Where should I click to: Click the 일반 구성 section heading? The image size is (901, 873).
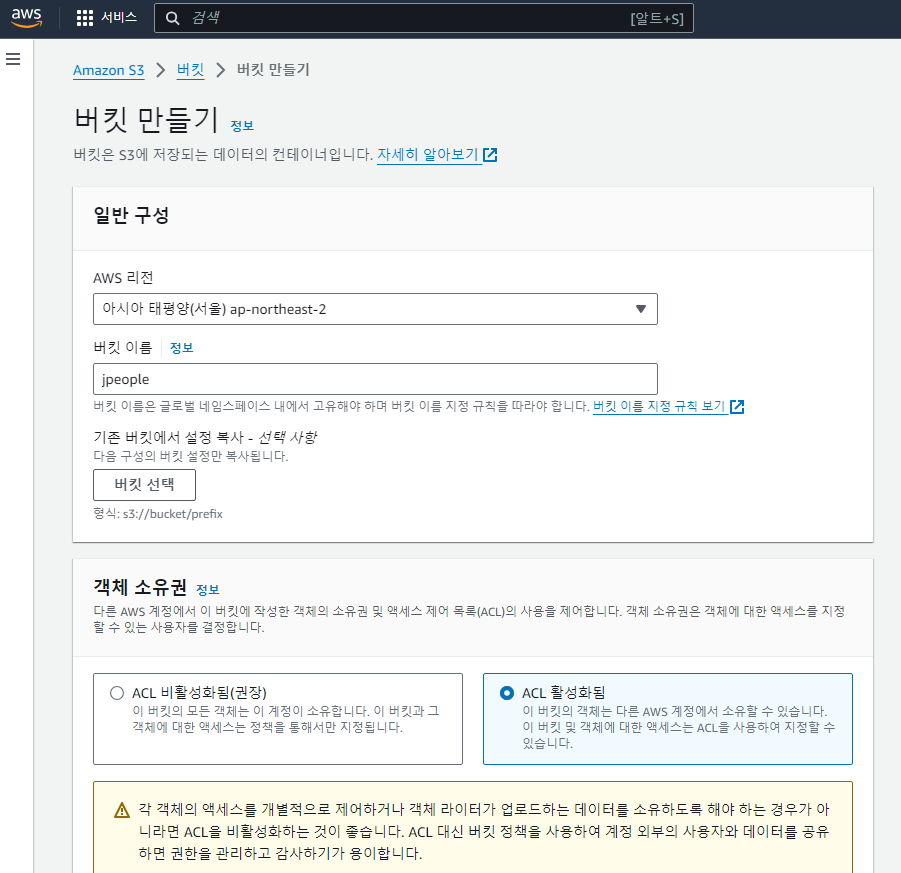coord(131,216)
